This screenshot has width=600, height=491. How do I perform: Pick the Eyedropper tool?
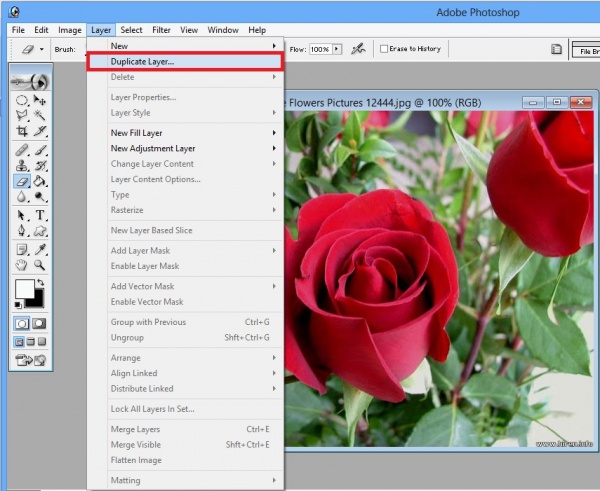point(40,248)
